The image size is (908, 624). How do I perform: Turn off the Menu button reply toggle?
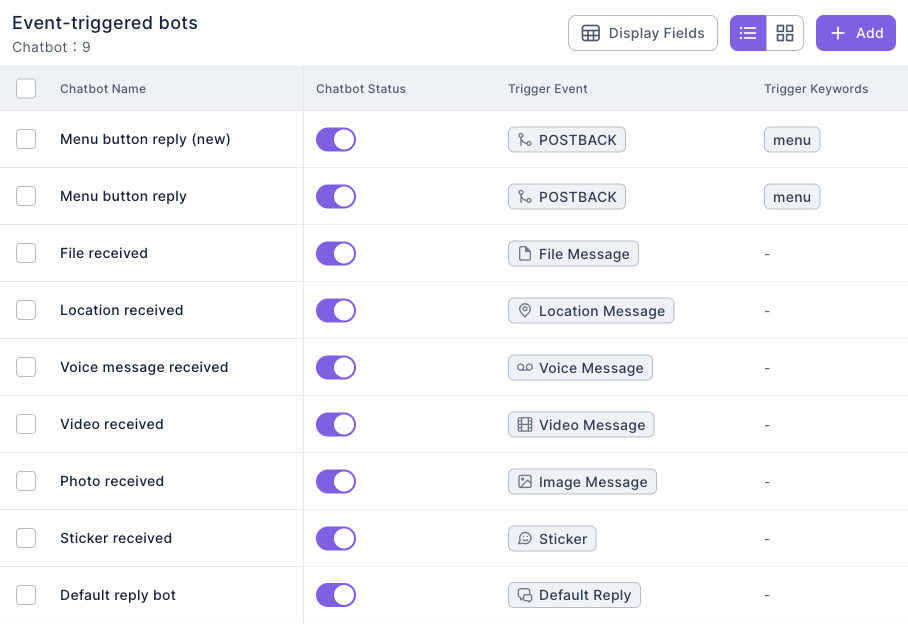(336, 196)
